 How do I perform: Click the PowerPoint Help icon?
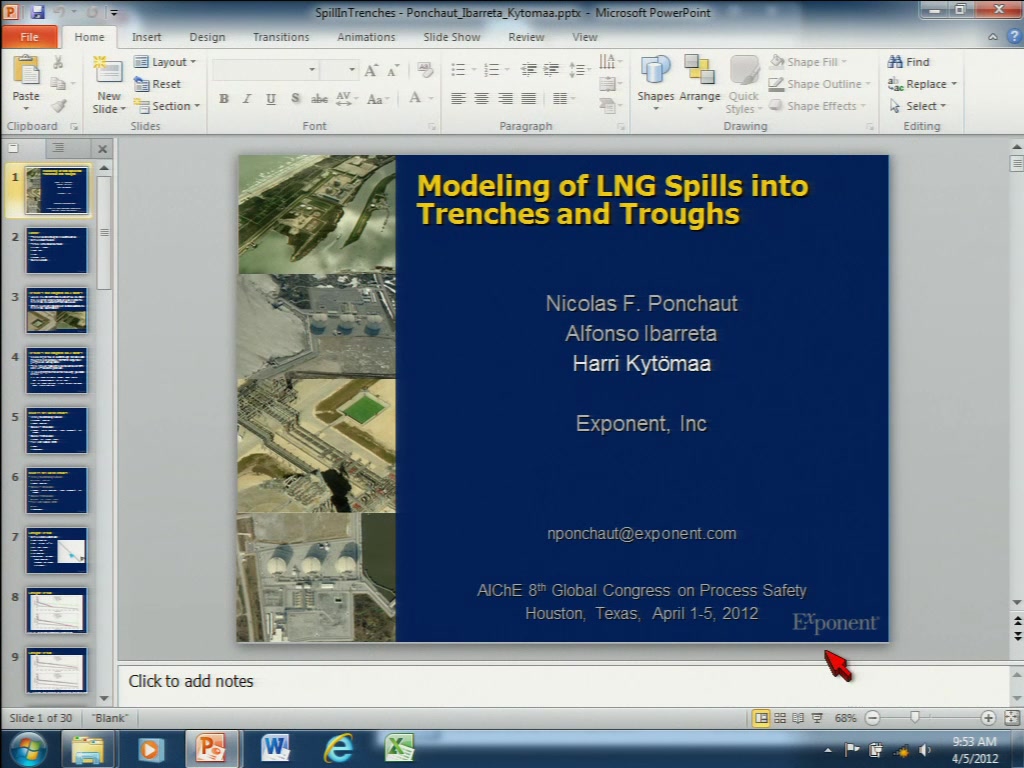[1014, 37]
